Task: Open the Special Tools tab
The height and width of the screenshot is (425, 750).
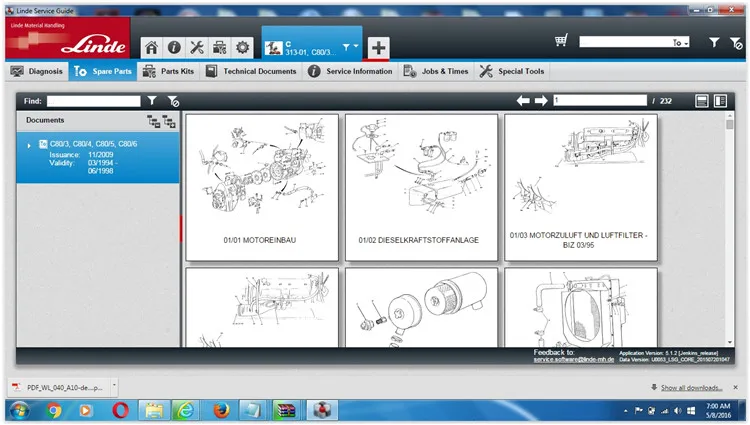Action: point(512,71)
